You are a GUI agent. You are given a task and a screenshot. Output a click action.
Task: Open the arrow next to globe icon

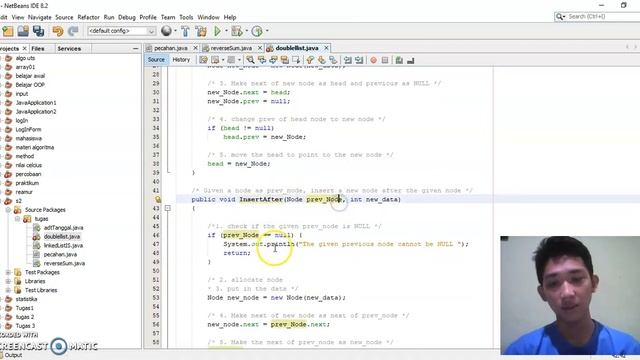coord(176,31)
